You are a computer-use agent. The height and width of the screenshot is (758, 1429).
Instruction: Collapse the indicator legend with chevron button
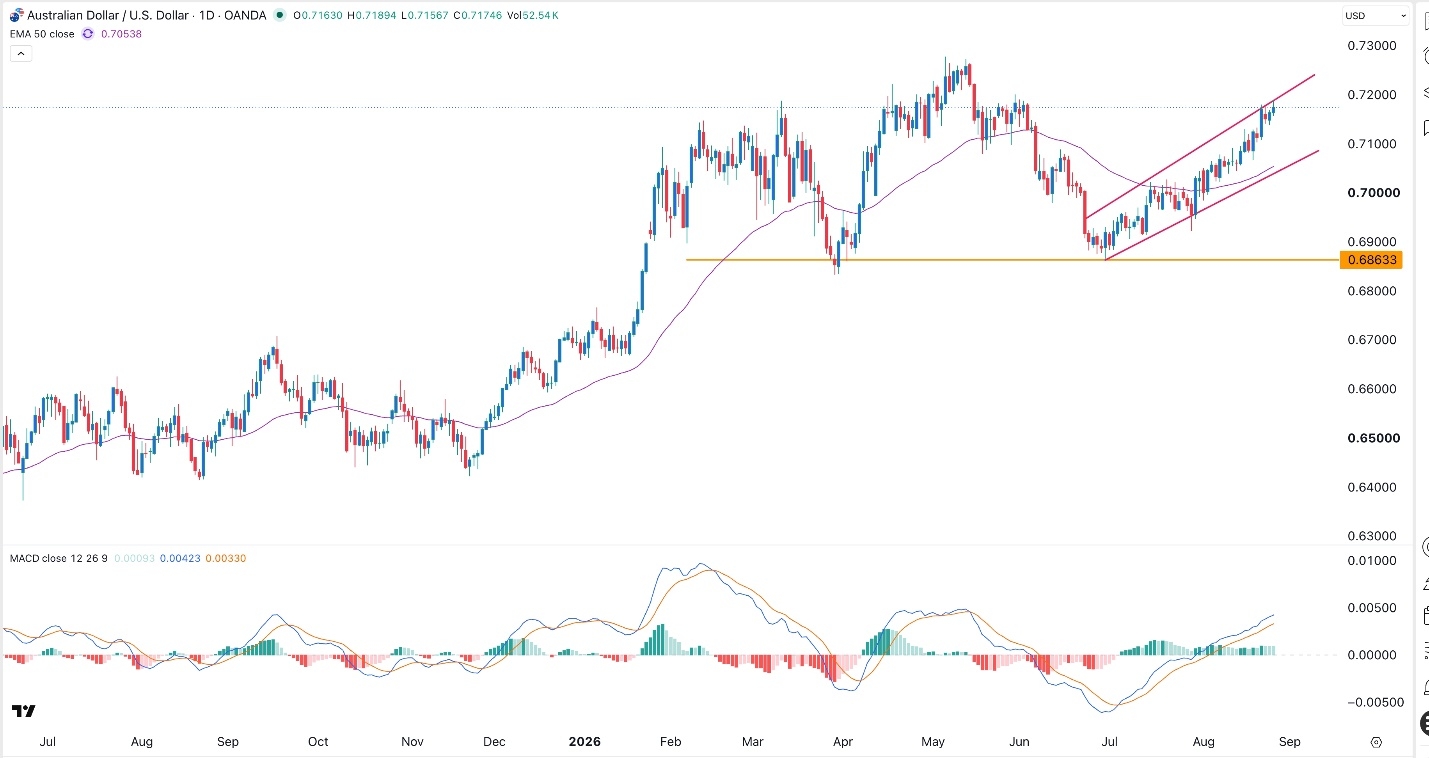pos(21,53)
